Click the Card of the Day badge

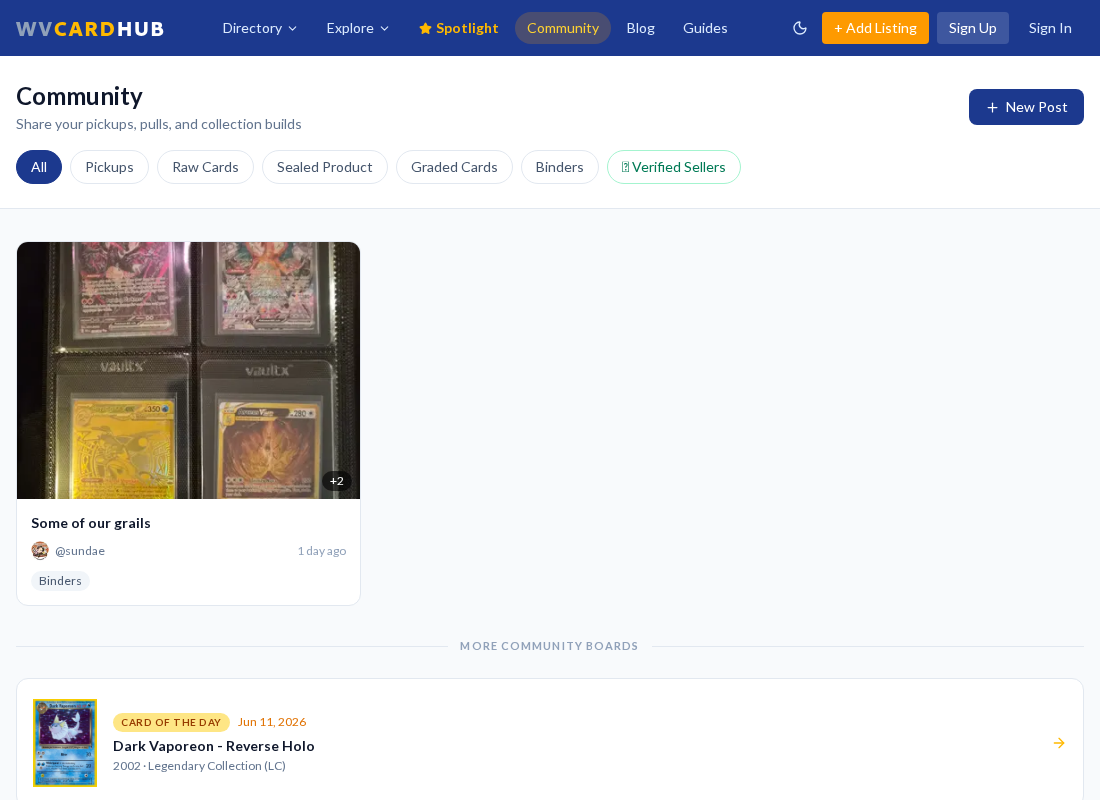click(171, 722)
